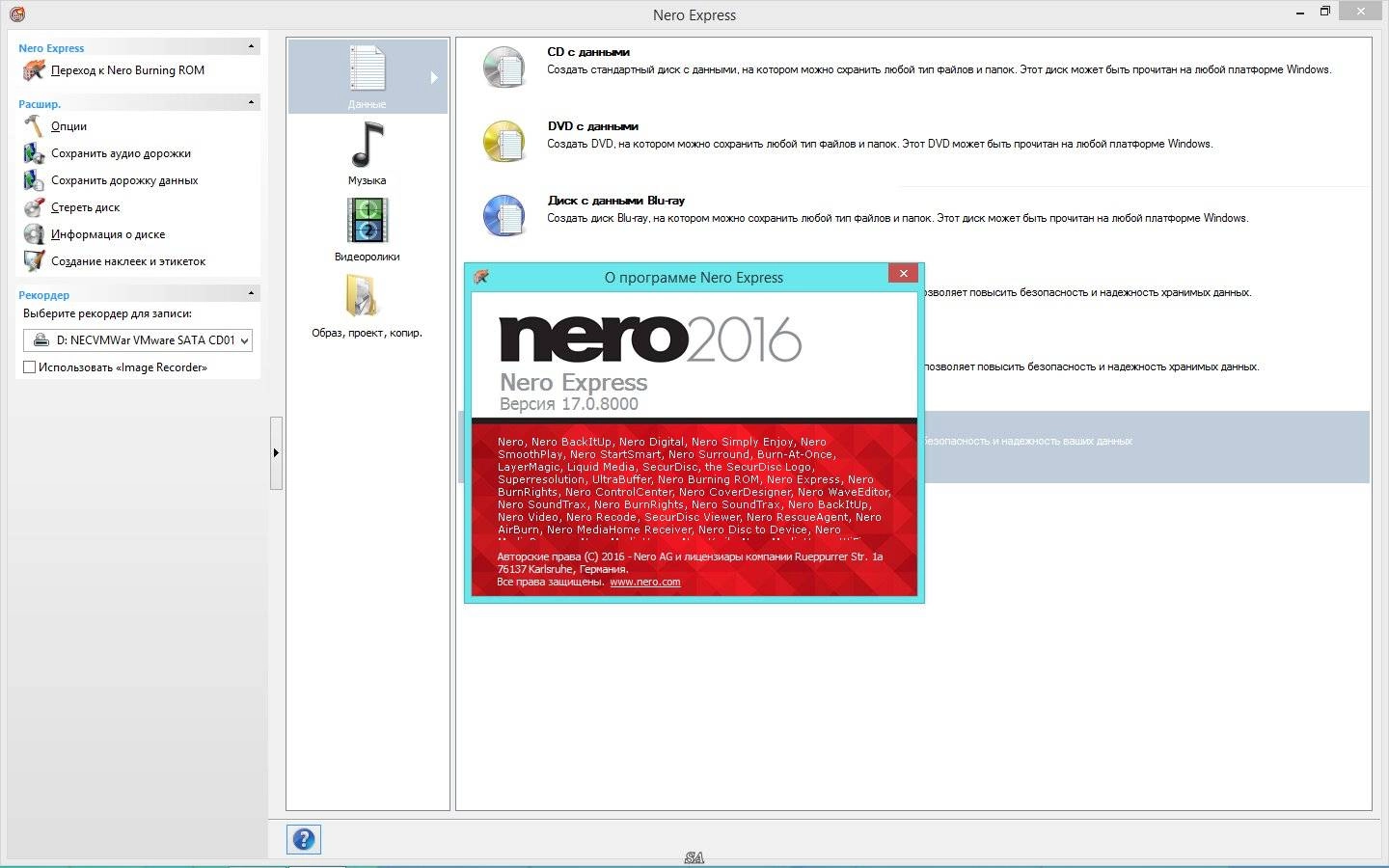This screenshot has height=868, width=1389.
Task: Click the arrow on the Данные category
Action: coord(434,77)
